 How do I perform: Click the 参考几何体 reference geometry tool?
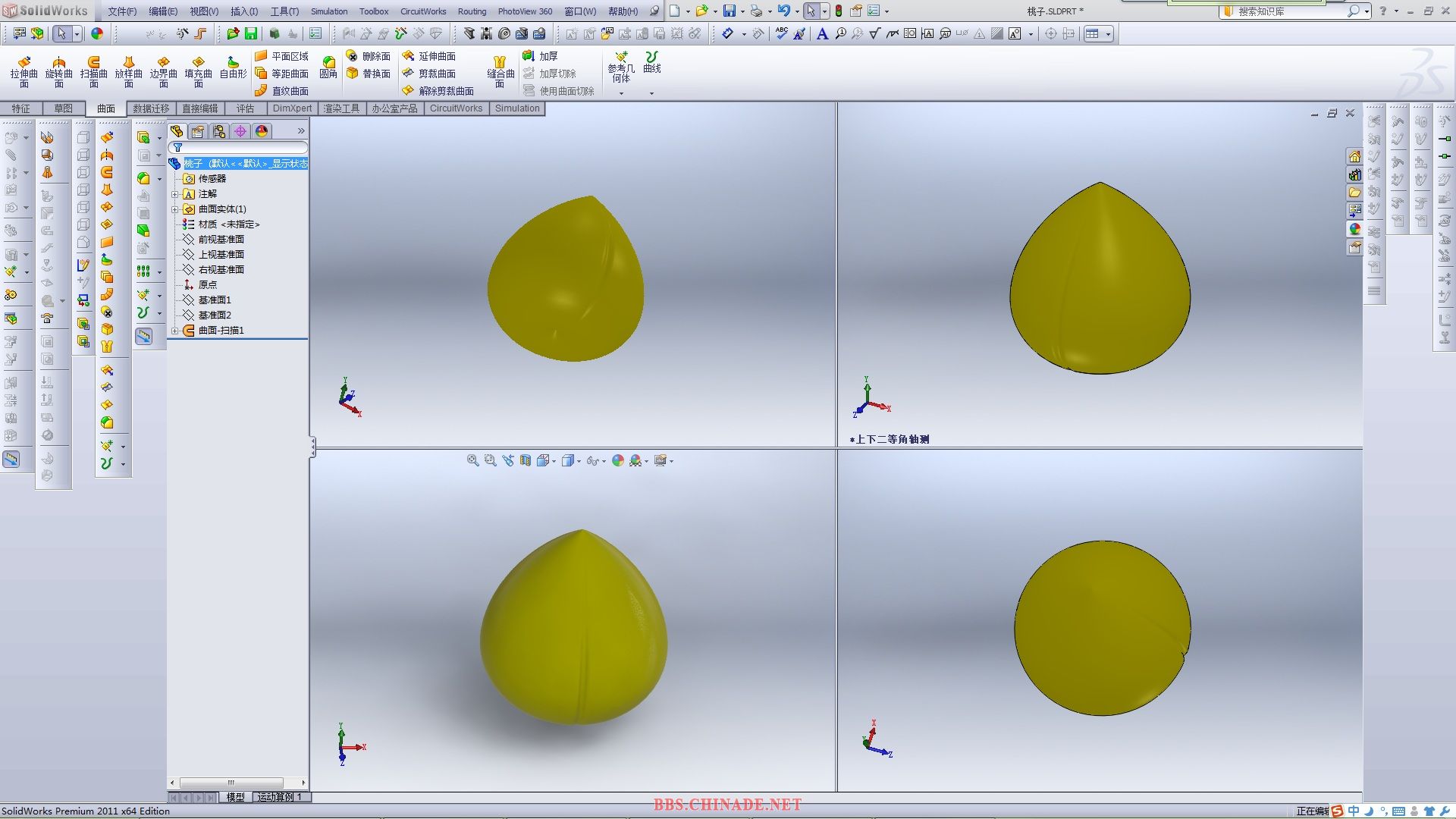coord(621,67)
